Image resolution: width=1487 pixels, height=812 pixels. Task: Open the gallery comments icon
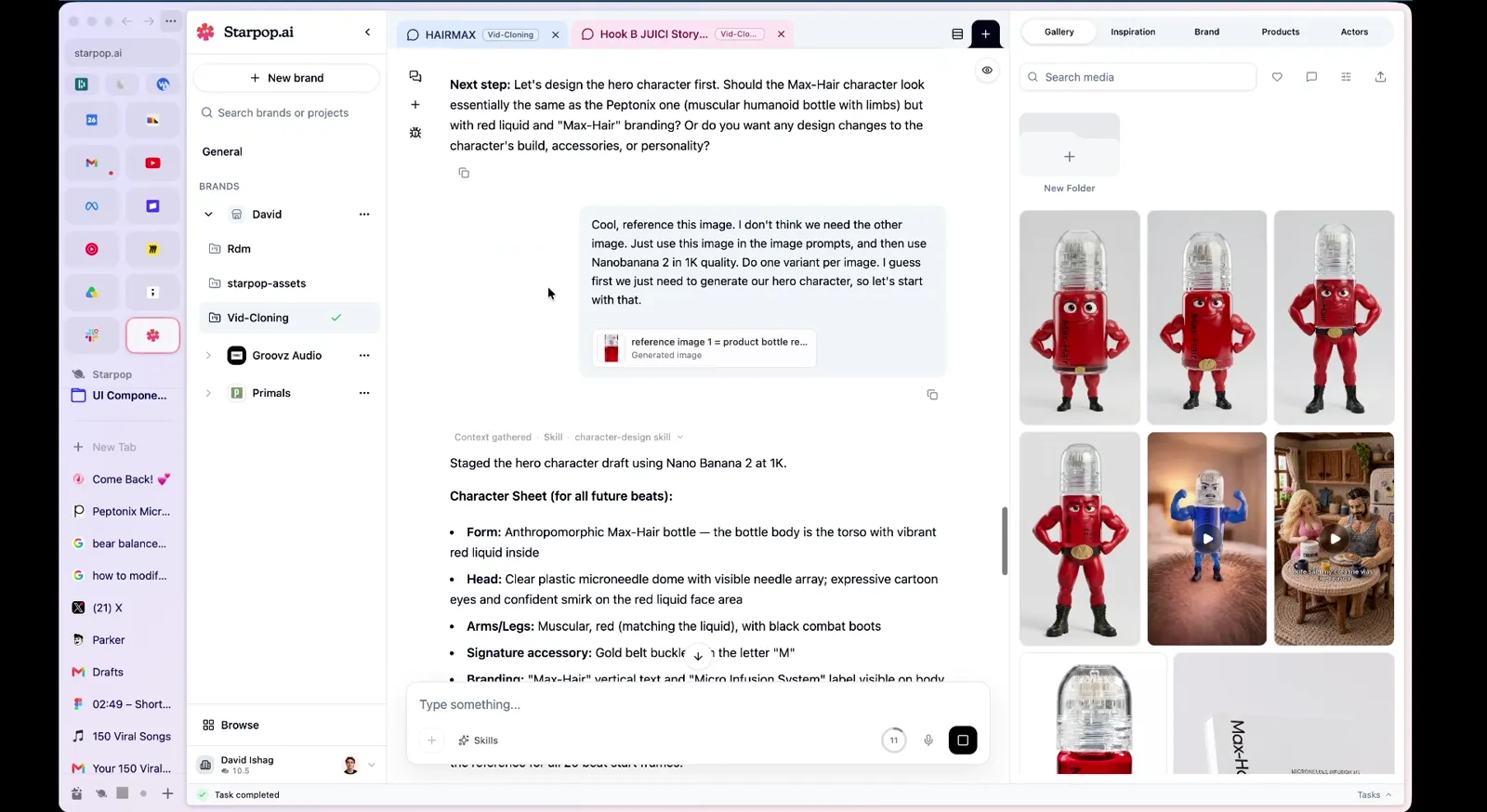[x=1311, y=77]
